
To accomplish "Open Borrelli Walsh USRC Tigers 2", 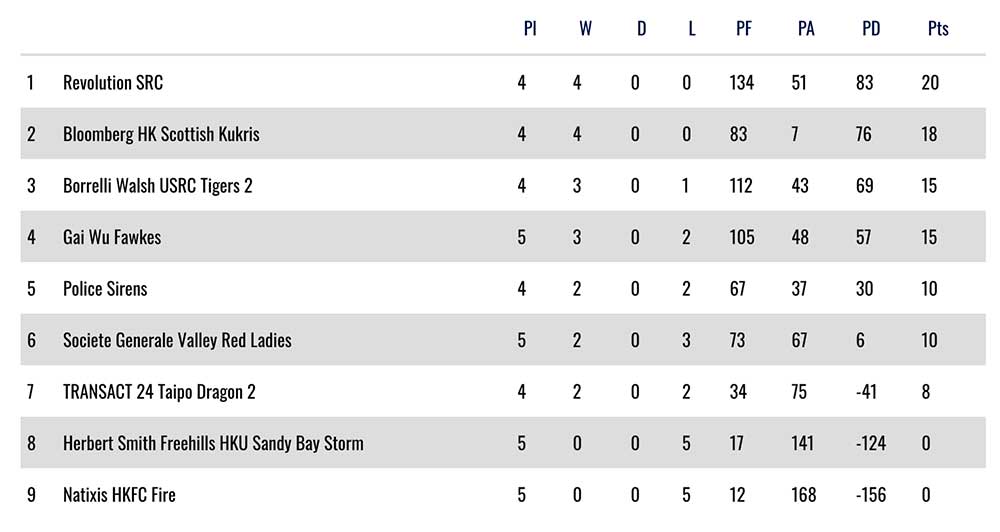I will pyautogui.click(x=157, y=186).
